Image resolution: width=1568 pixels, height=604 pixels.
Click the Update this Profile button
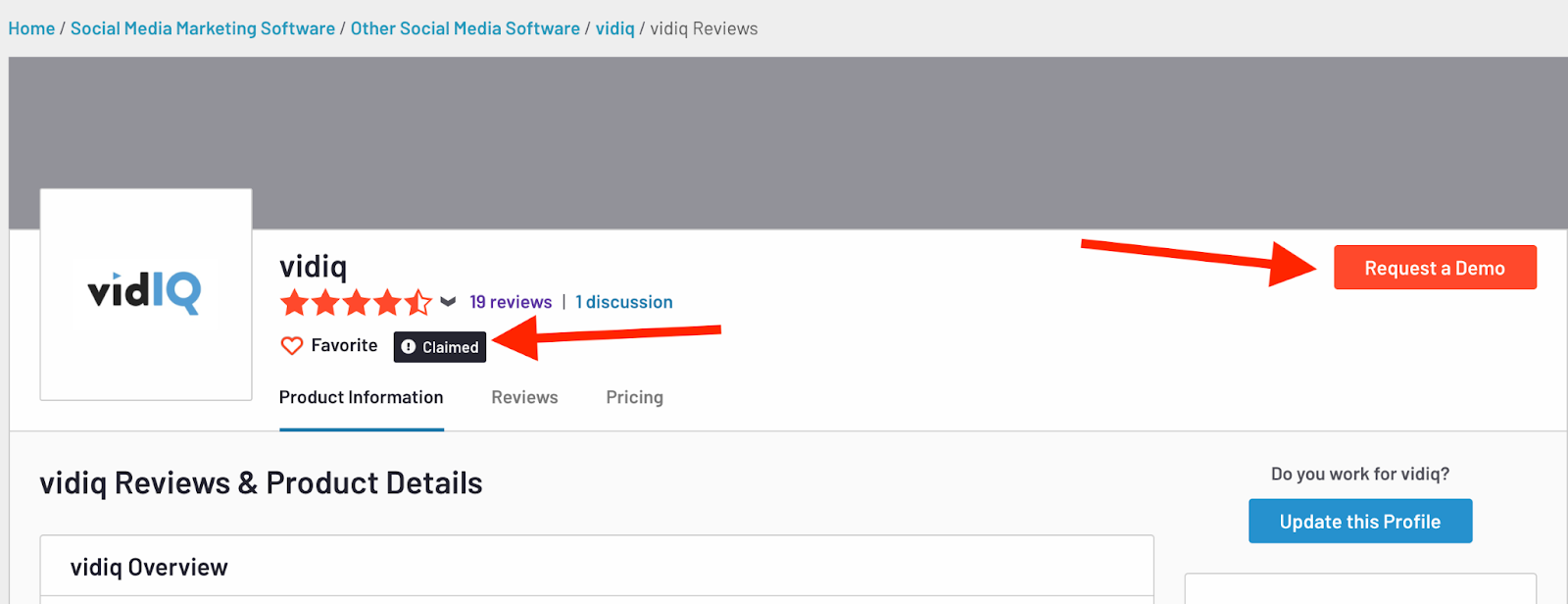pos(1360,522)
